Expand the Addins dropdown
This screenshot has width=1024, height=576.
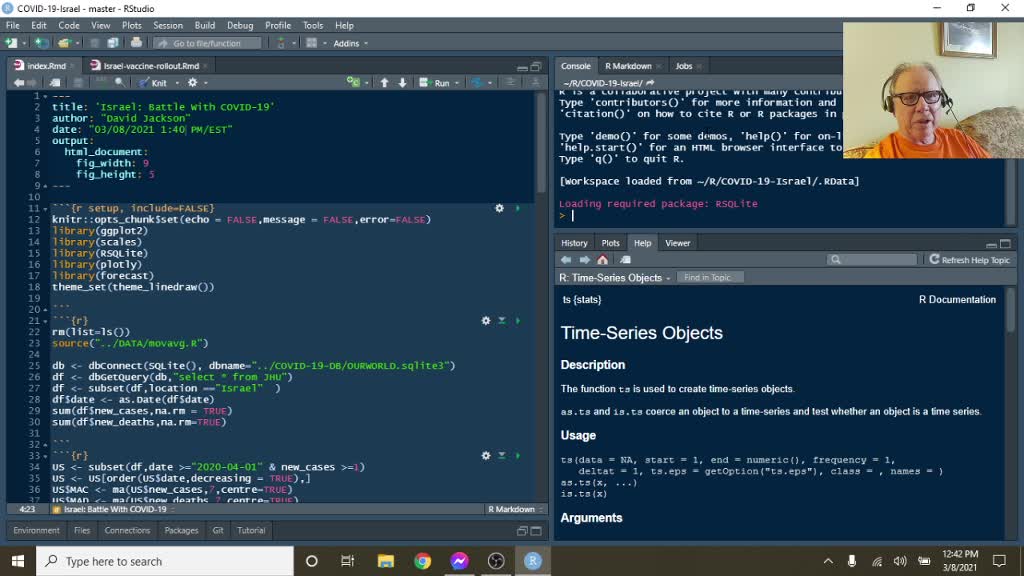351,43
